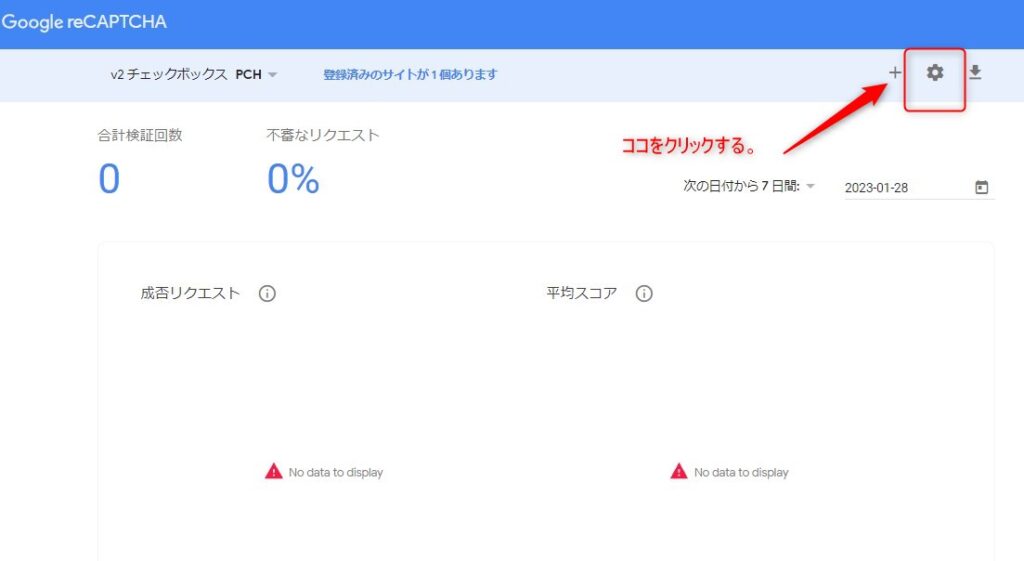
Task: Click the 平均スコア chart heading
Action: [x=581, y=293]
